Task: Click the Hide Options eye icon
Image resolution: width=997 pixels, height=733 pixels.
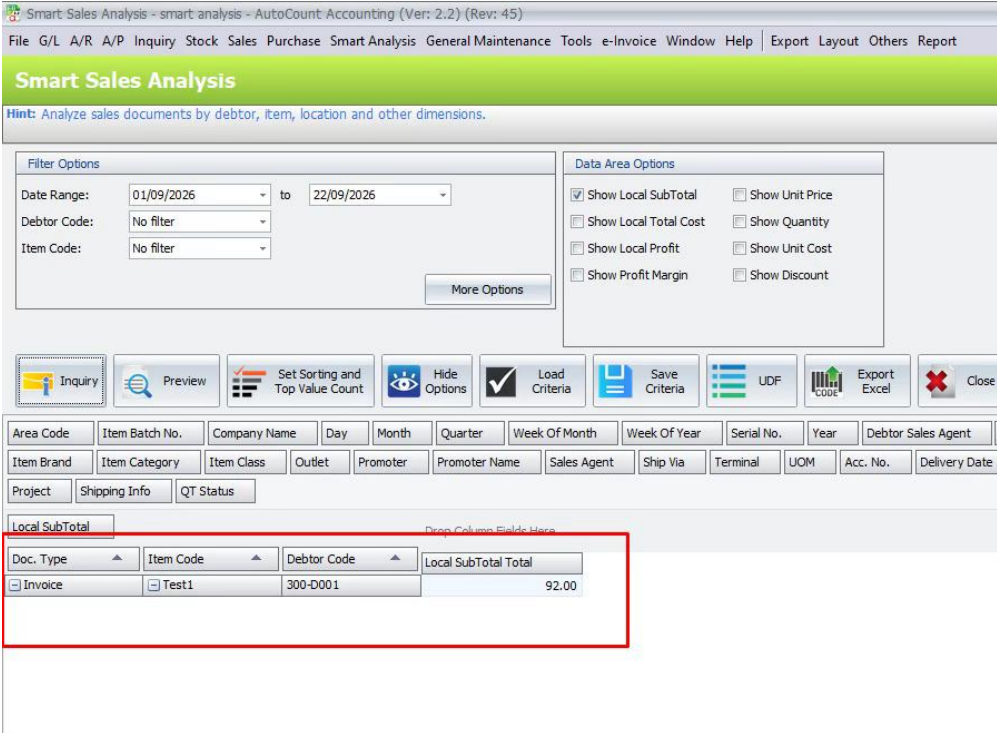Action: (404, 381)
